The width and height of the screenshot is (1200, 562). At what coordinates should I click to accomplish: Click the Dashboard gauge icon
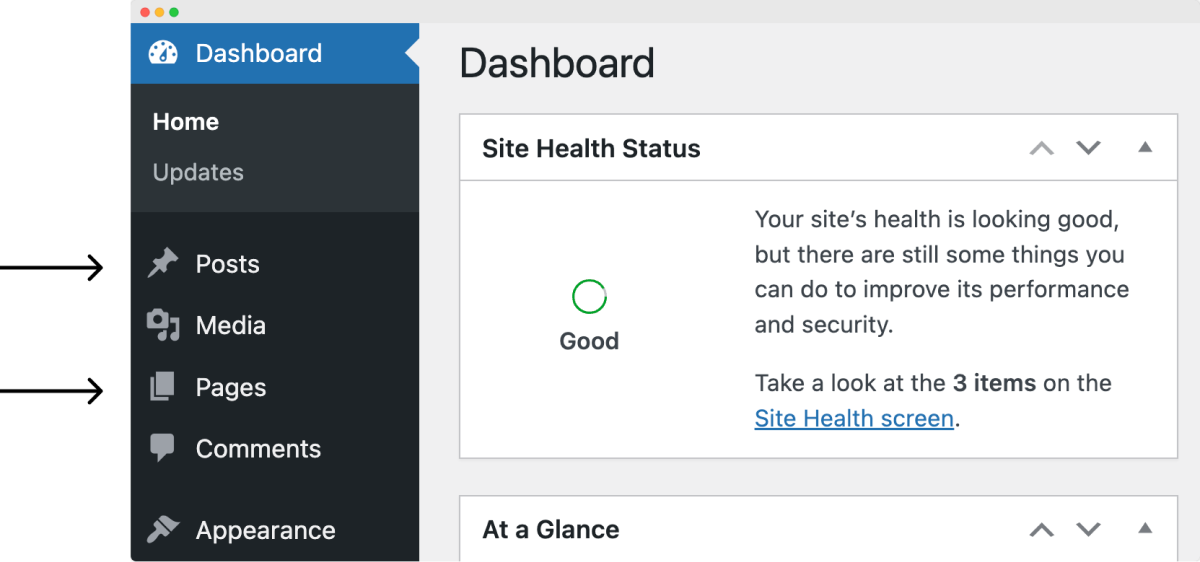(163, 53)
